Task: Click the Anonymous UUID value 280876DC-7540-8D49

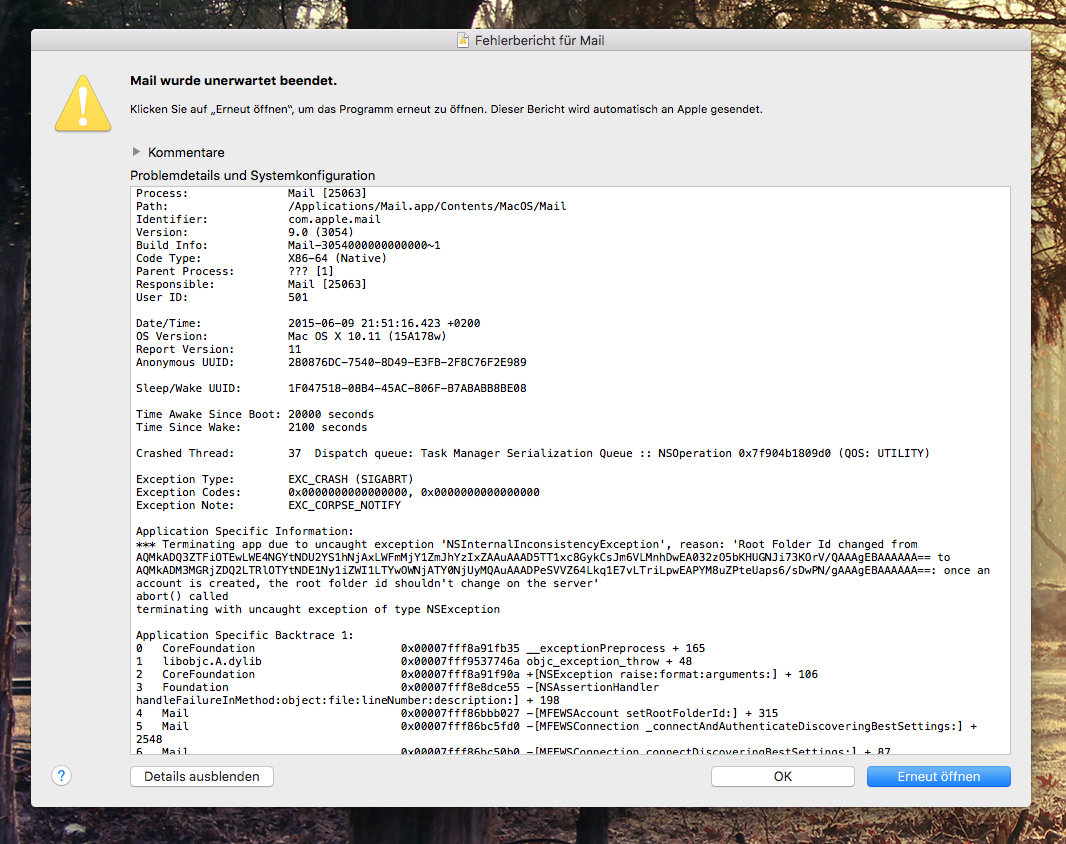Action: 407,362
